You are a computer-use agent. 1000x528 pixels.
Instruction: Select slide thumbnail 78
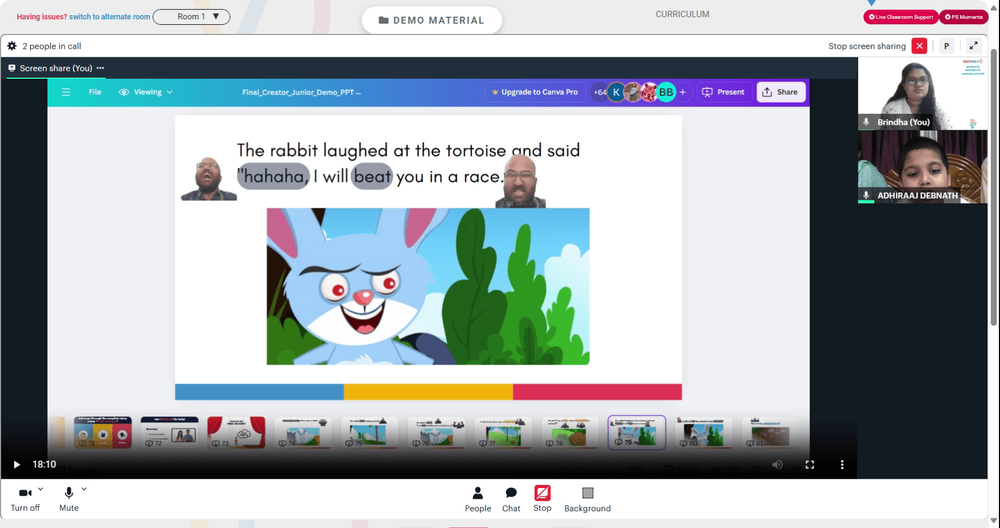click(570, 432)
